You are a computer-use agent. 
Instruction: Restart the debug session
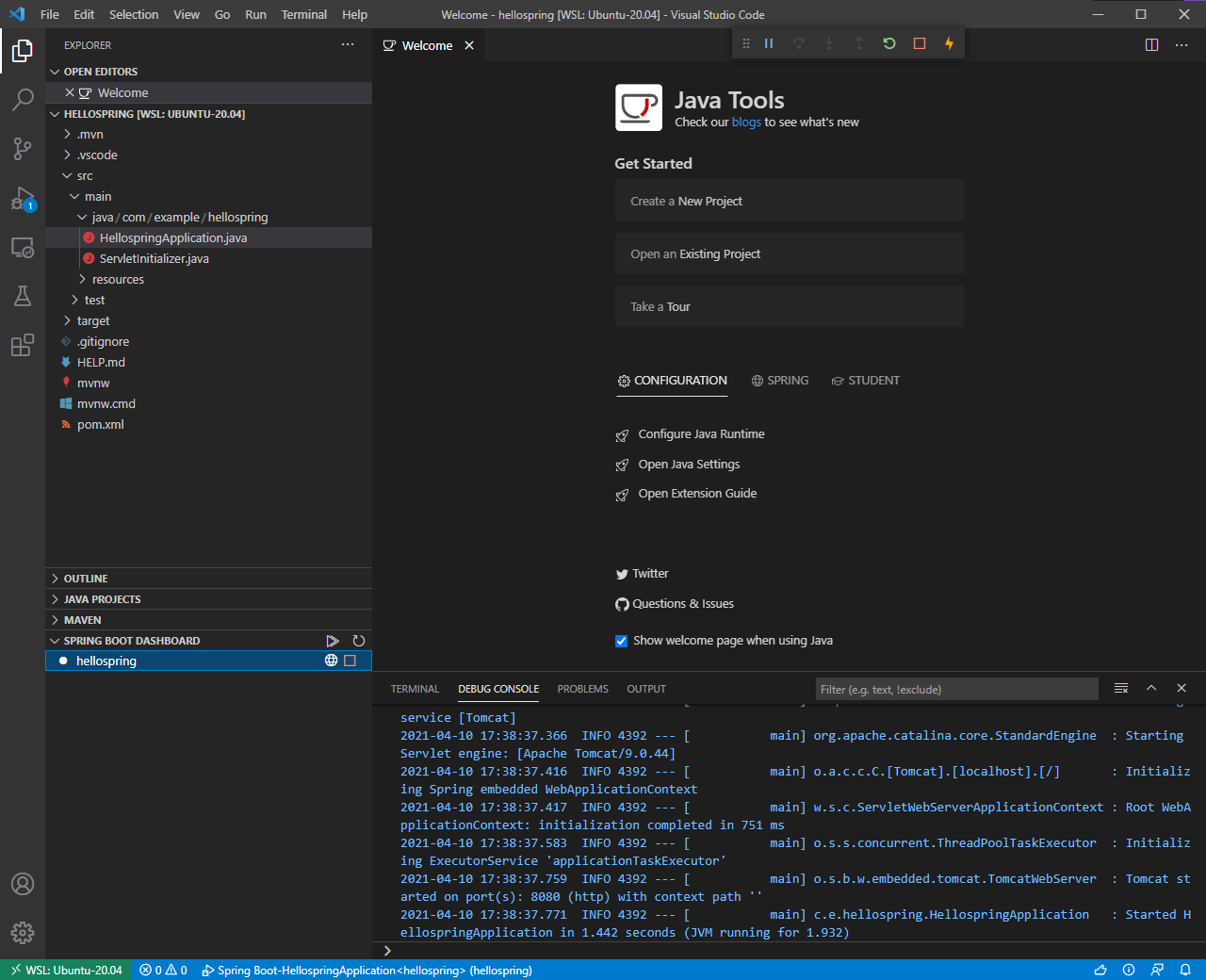[889, 43]
